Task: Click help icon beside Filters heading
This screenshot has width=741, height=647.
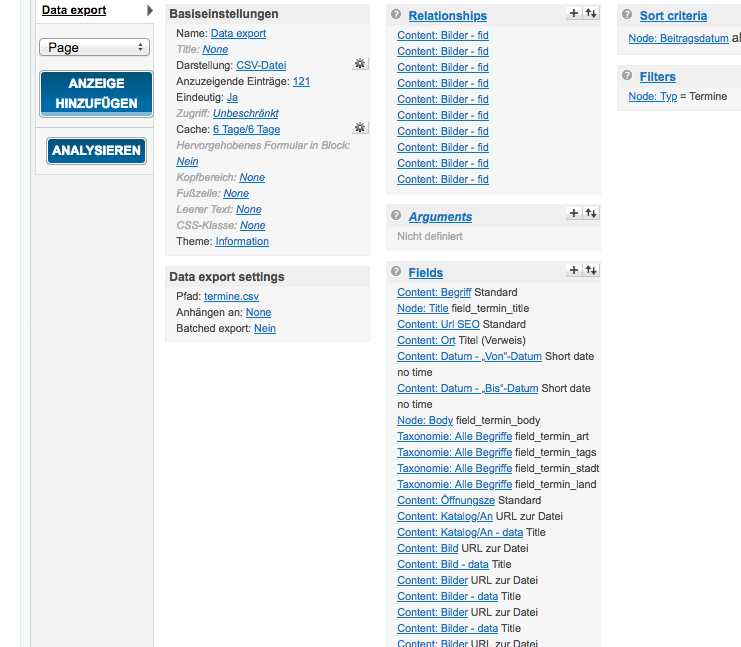Action: (x=627, y=76)
